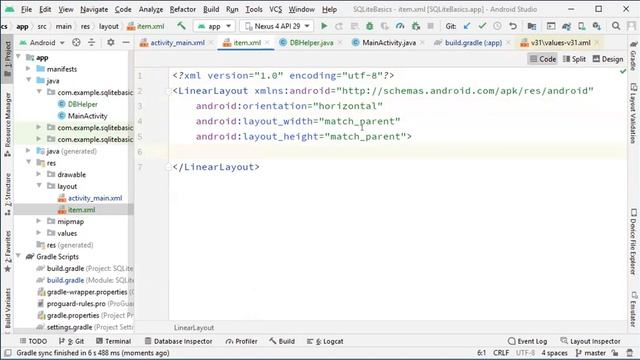The height and width of the screenshot is (360, 640).
Task: Click the Search Everywhere magnifier
Action: tap(616, 26)
